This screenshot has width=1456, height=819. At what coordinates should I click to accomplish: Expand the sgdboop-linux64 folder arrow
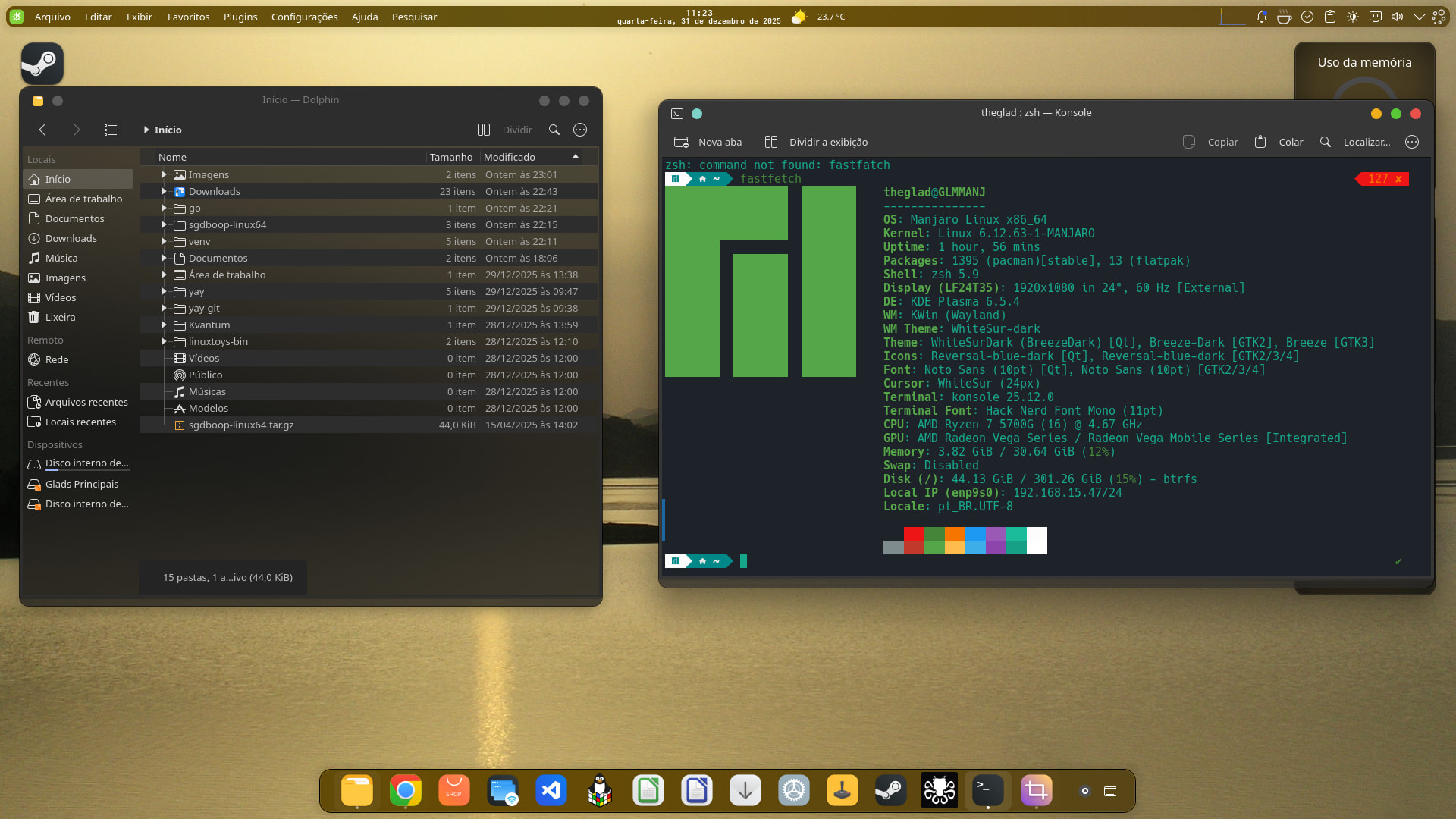point(164,224)
